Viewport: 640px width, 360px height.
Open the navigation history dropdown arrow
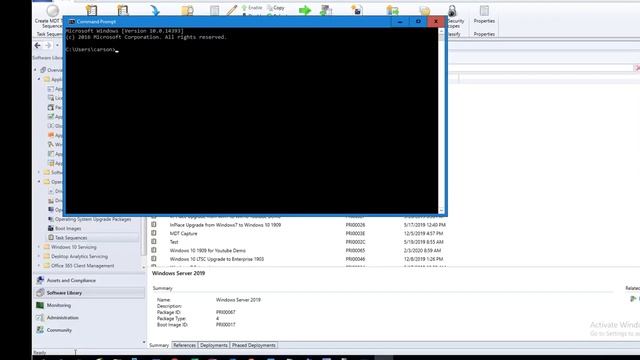point(57,45)
